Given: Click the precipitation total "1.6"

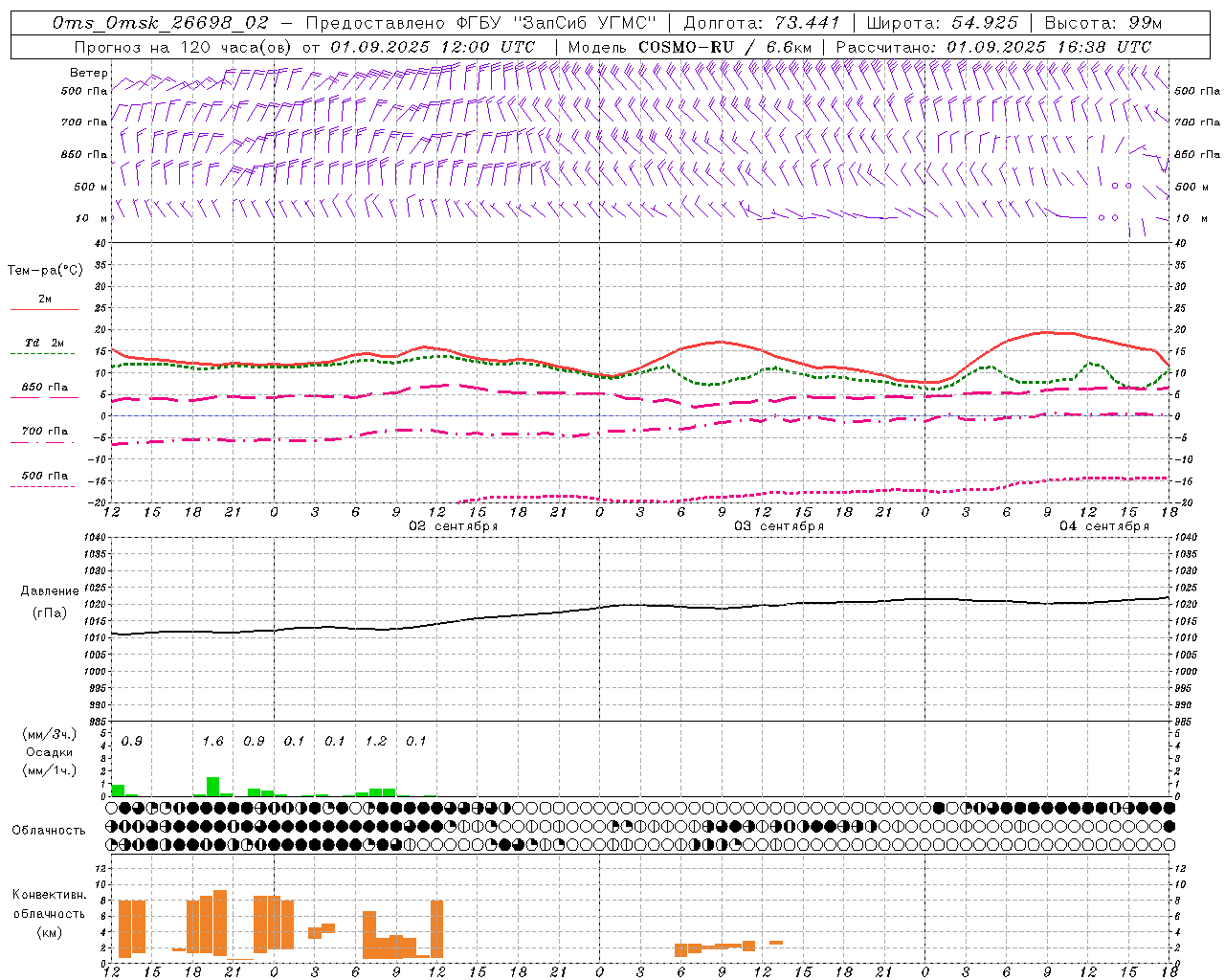Looking at the screenshot, I should 212,742.
